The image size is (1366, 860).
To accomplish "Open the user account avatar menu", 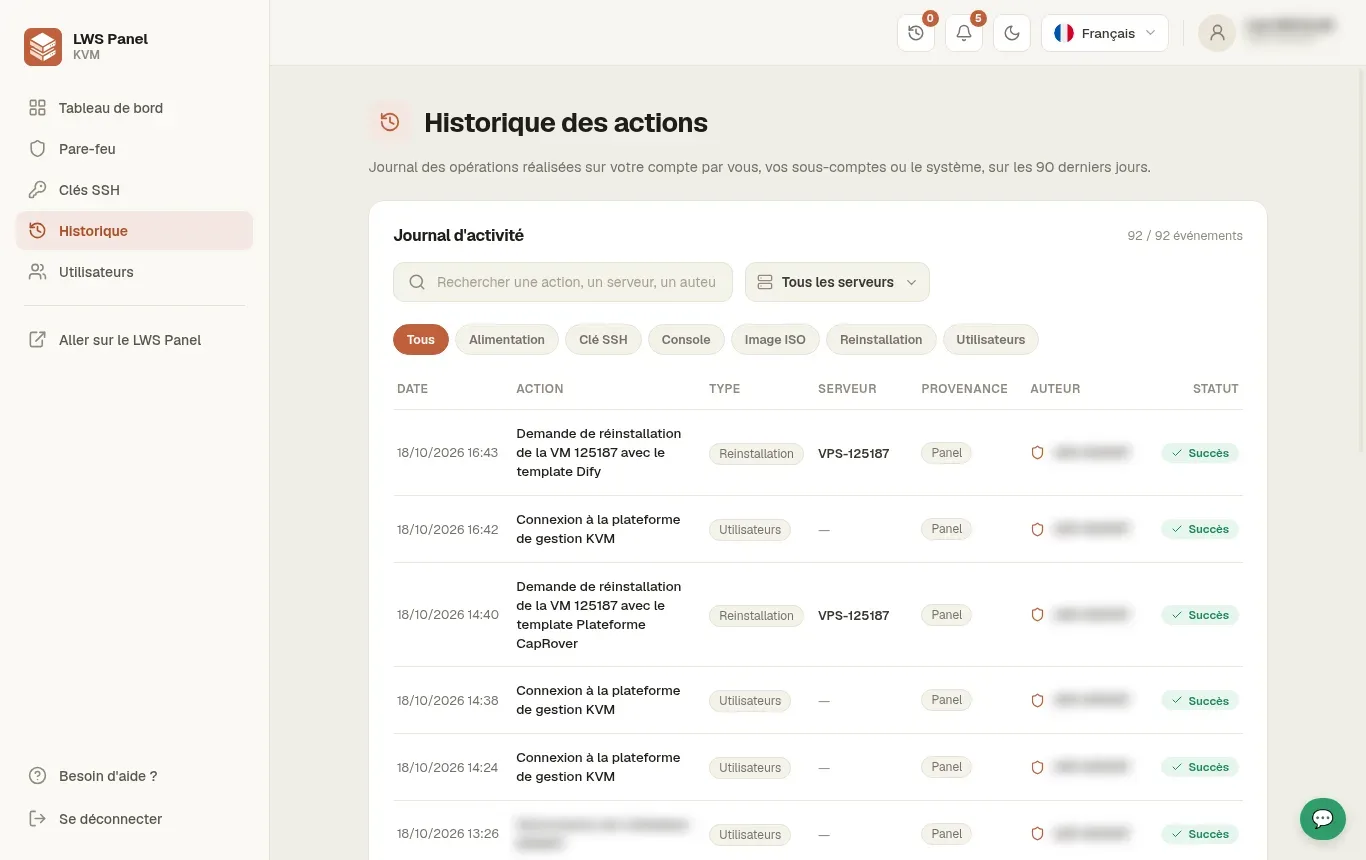I will click(1217, 33).
